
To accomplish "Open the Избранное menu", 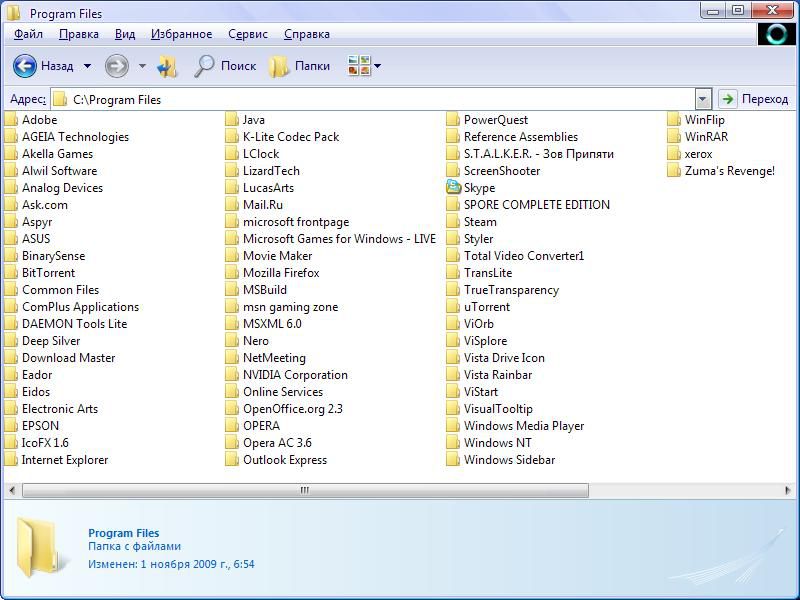I will click(181, 34).
